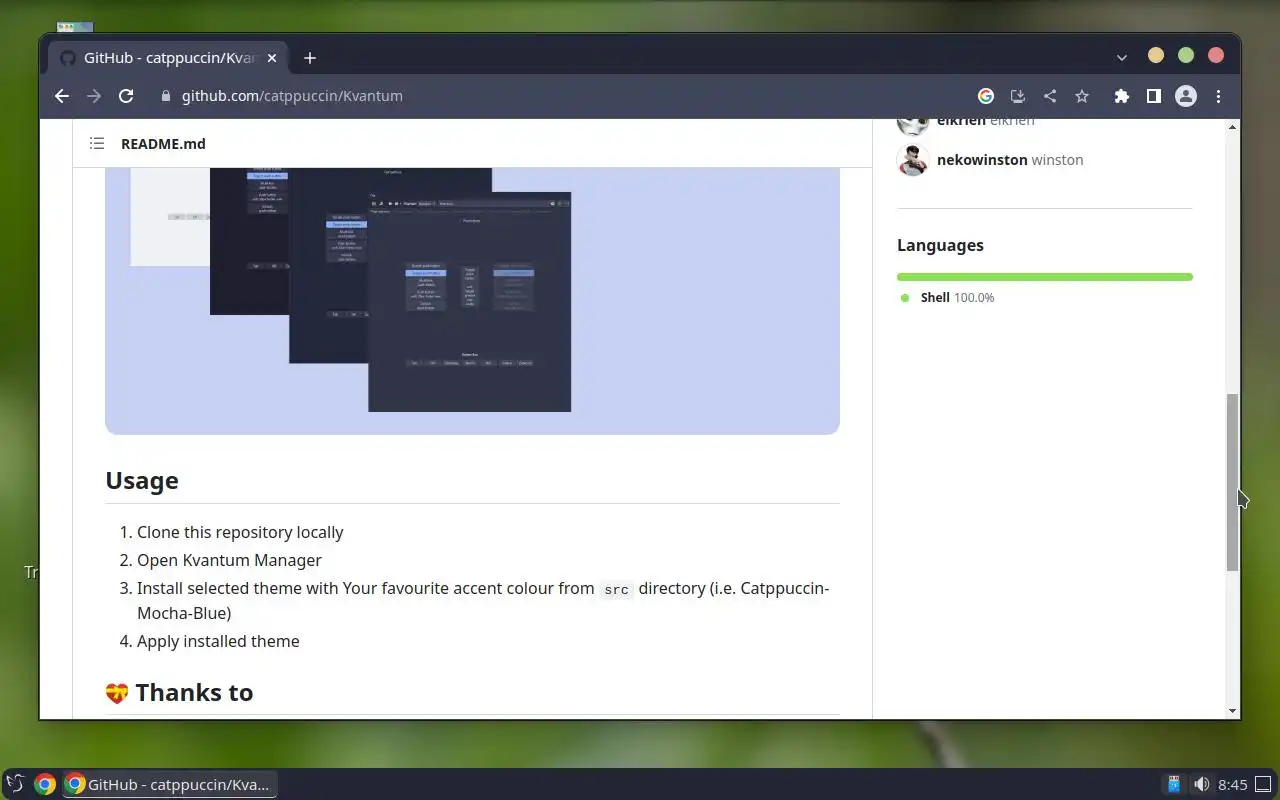Screen dimensions: 1280x800
Task: Click the 'Apply installed theme' step
Action: tap(218, 641)
